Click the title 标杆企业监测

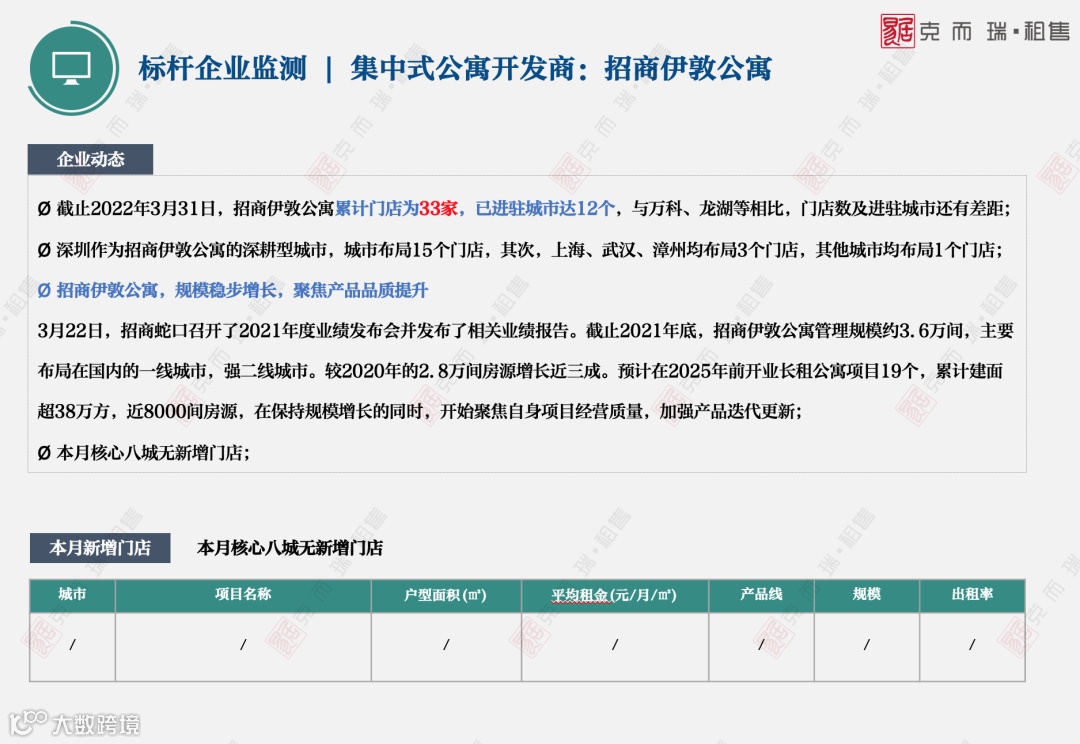(x=222, y=68)
